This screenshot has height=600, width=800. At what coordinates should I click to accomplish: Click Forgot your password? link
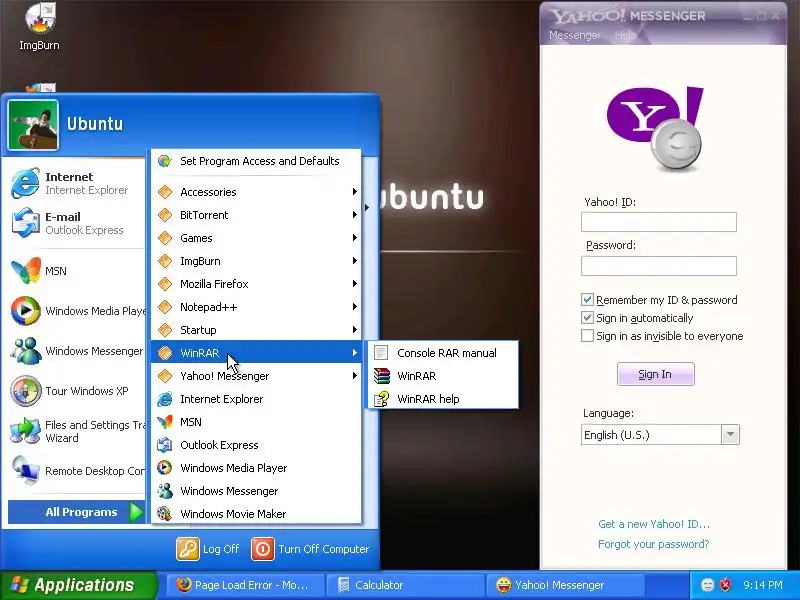point(654,544)
